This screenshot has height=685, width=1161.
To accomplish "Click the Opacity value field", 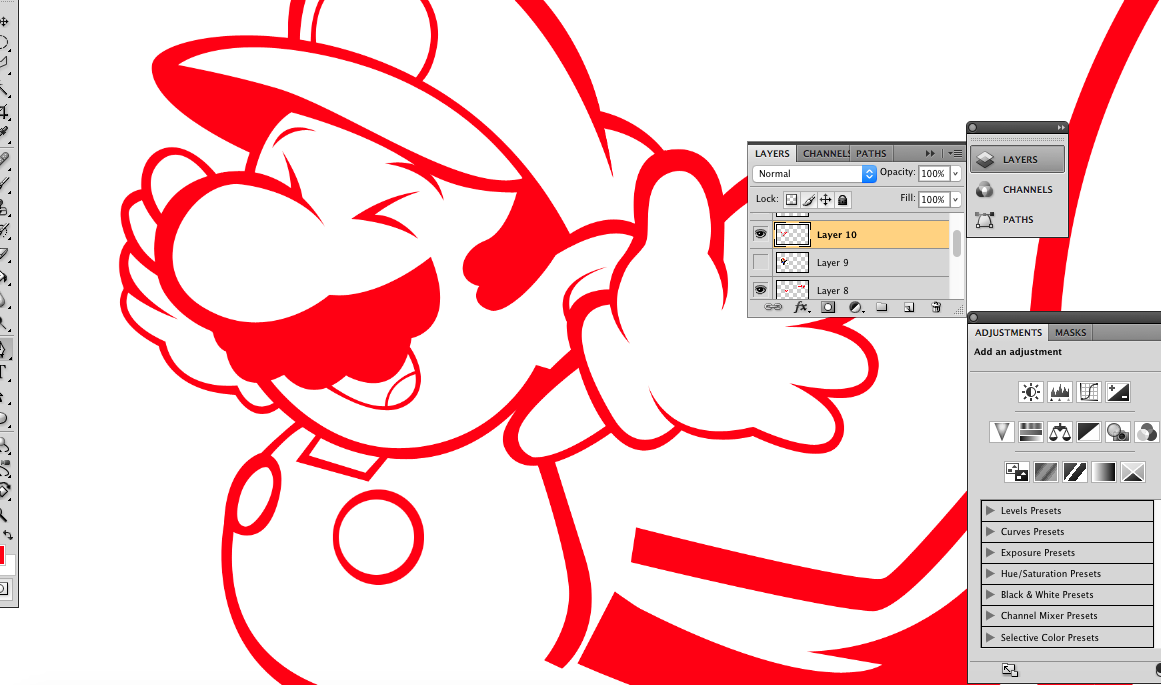I will (x=933, y=173).
